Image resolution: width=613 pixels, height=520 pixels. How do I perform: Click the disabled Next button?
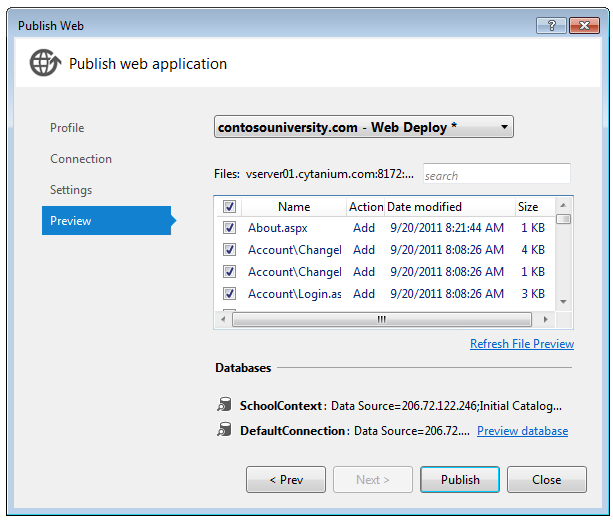(373, 479)
